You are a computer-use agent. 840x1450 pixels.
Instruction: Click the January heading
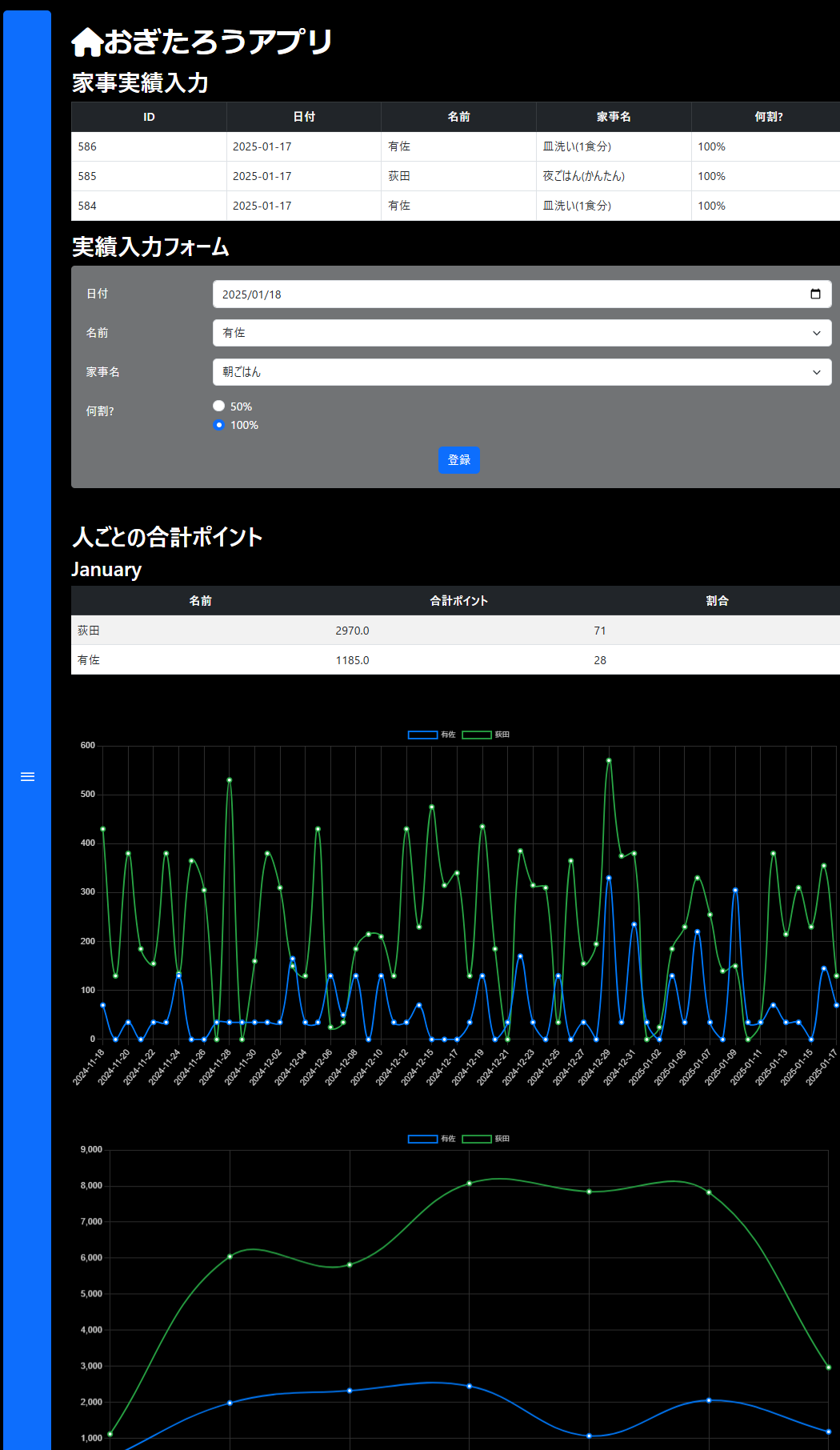tap(106, 570)
